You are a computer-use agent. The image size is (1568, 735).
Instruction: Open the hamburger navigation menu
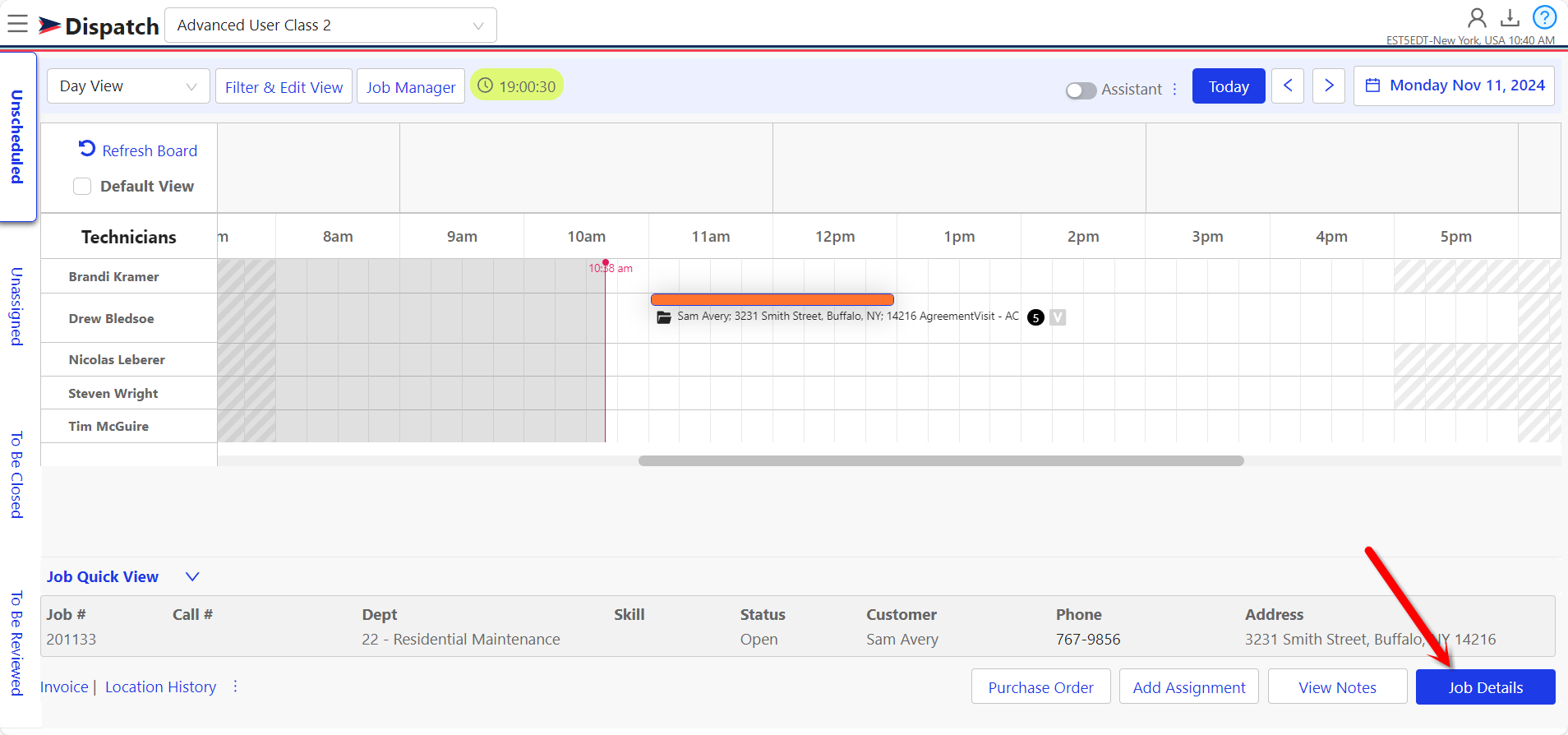point(17,24)
